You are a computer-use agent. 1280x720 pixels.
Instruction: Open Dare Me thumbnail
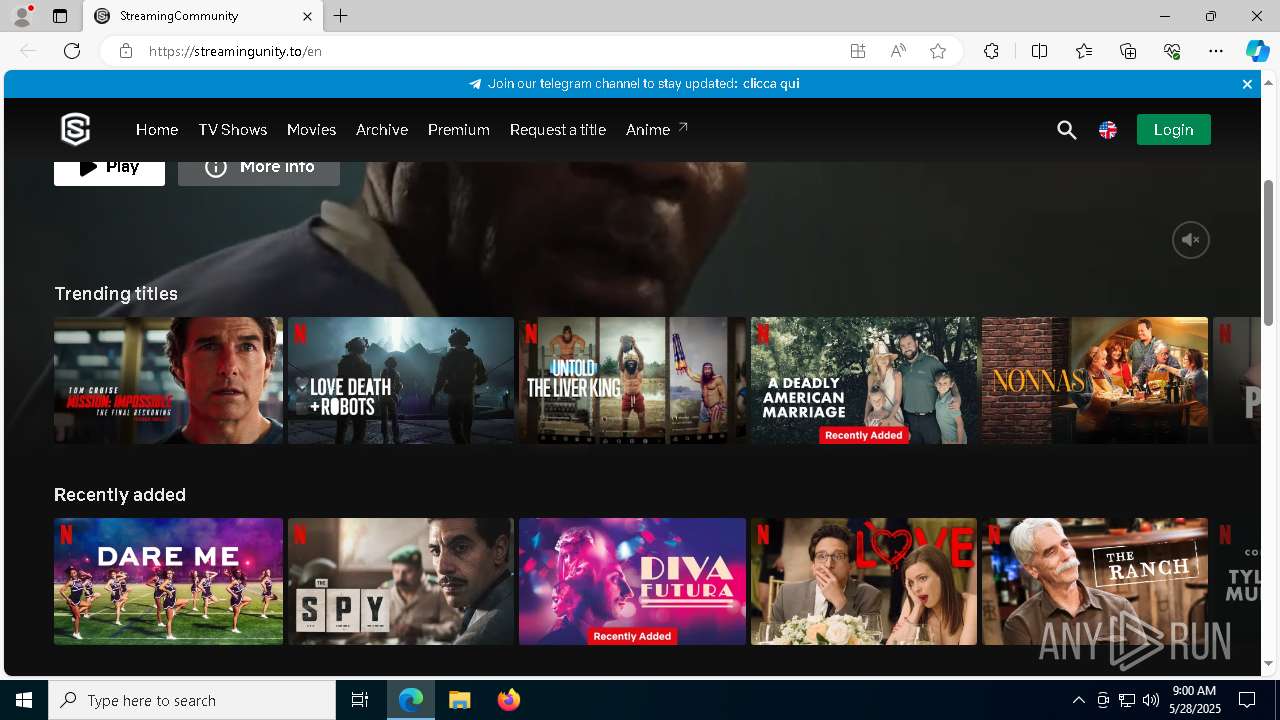168,581
